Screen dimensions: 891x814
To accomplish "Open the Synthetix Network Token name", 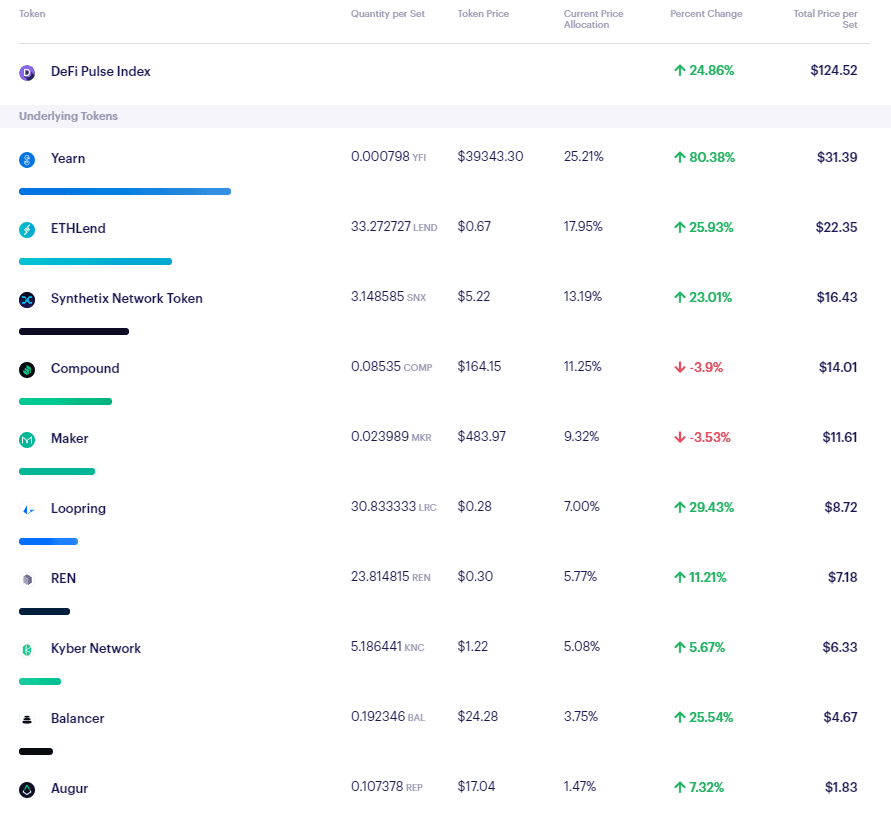I will [x=127, y=298].
